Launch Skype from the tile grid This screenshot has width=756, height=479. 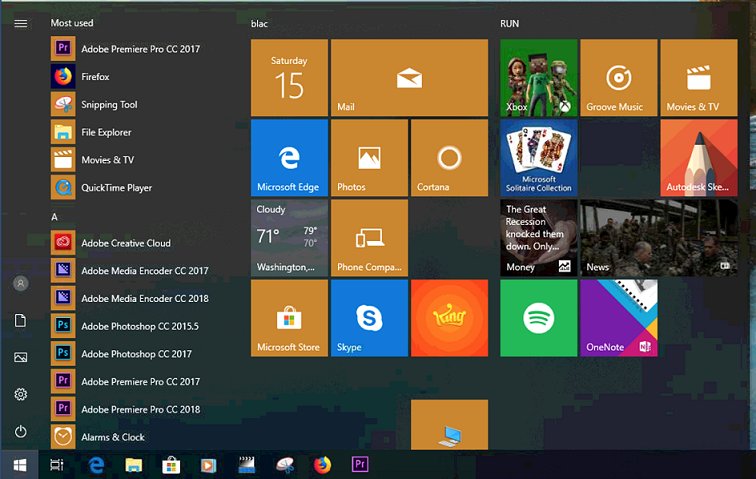369,318
